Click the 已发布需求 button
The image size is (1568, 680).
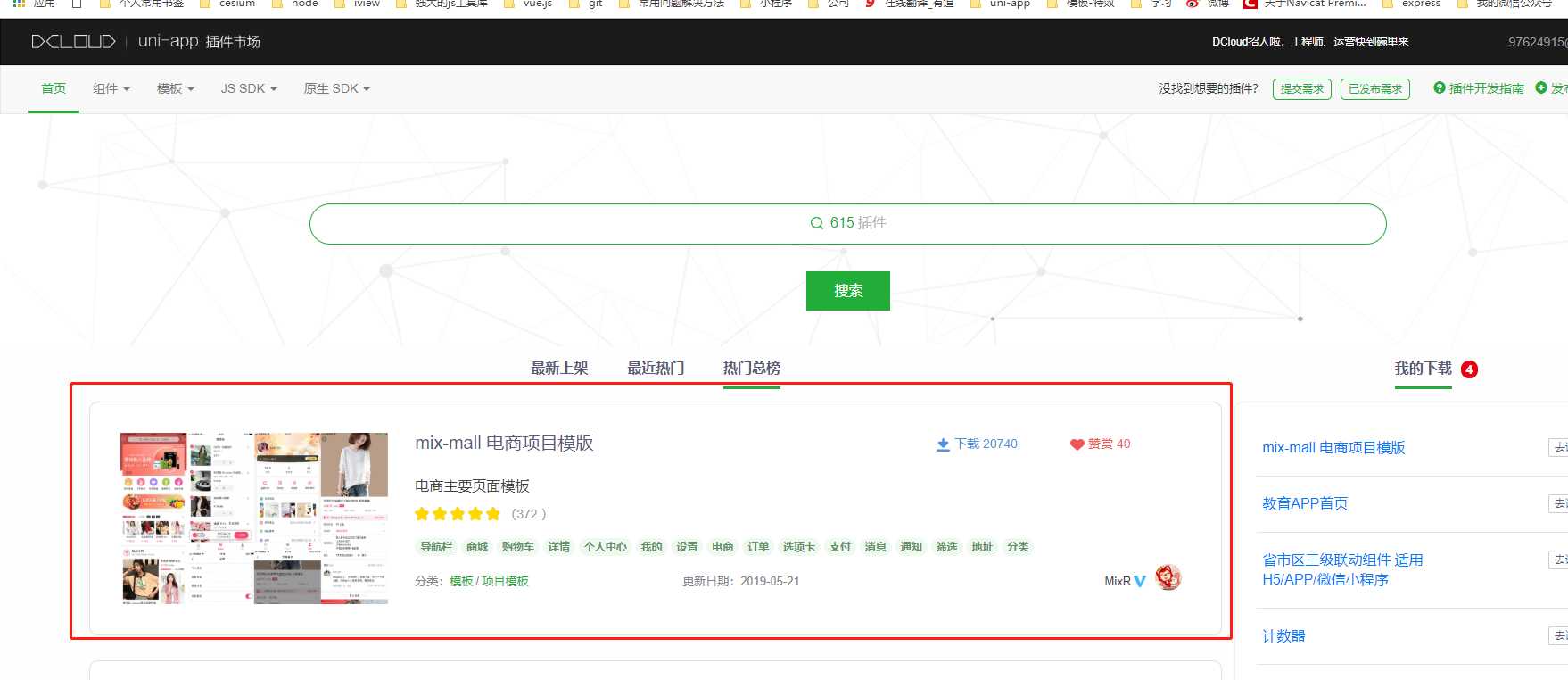[x=1375, y=89]
